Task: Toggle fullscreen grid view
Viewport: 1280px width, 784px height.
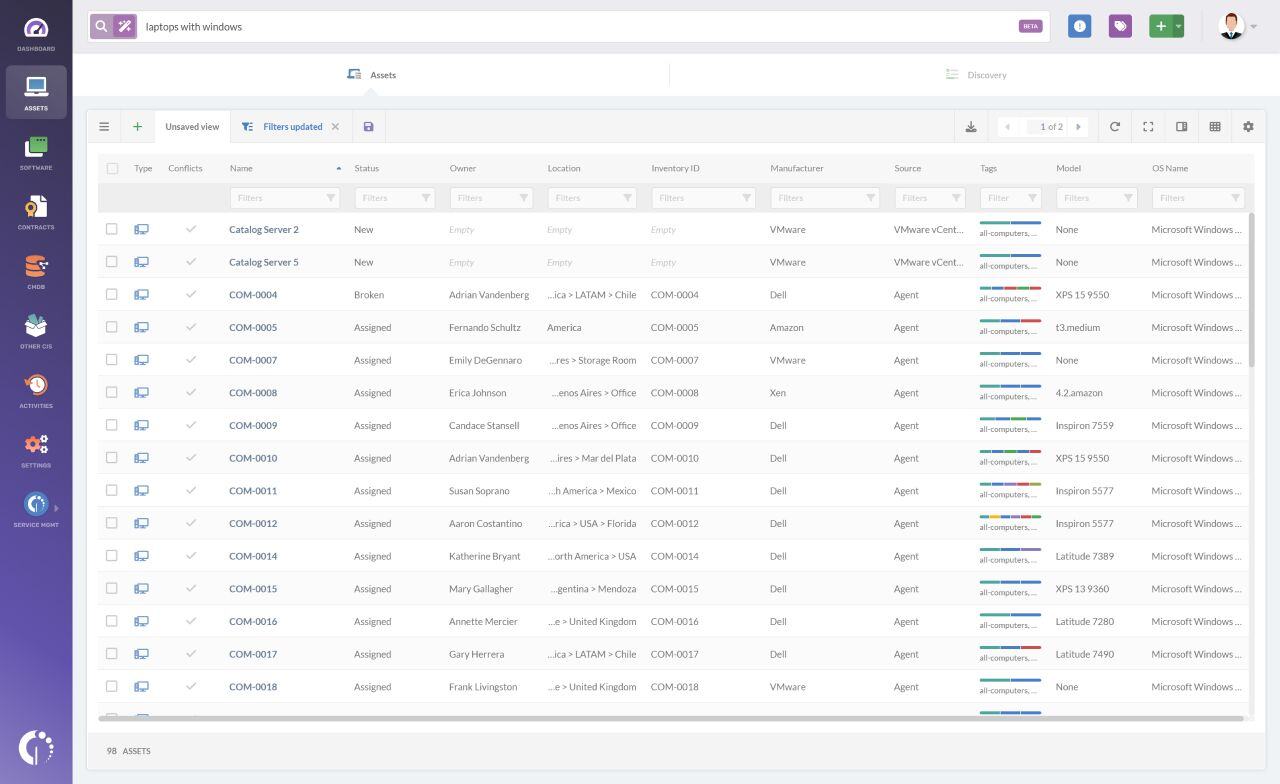Action: coord(1148,127)
